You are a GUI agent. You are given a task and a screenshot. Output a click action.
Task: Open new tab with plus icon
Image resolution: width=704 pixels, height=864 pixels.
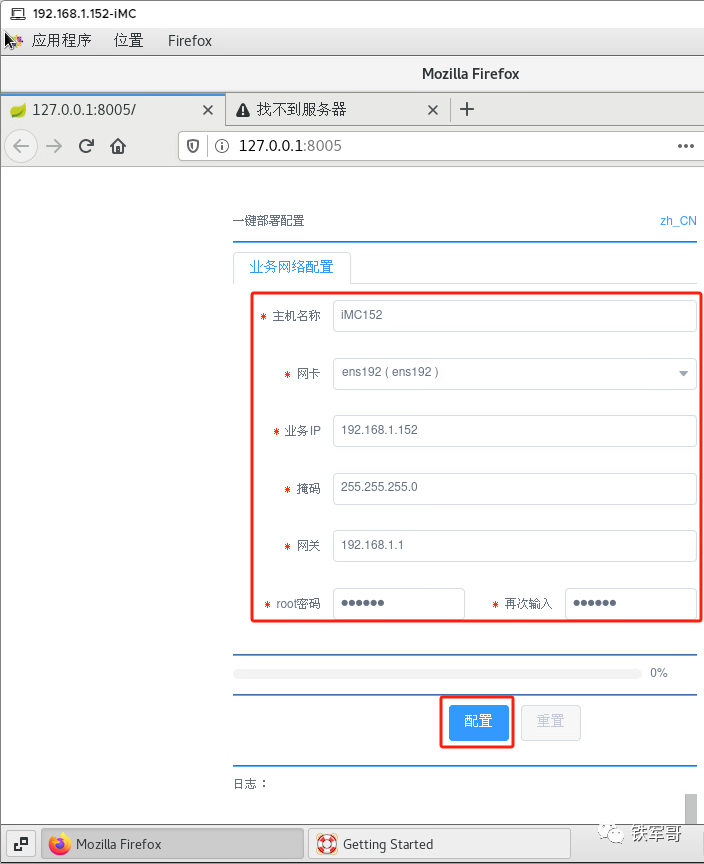pyautogui.click(x=467, y=110)
